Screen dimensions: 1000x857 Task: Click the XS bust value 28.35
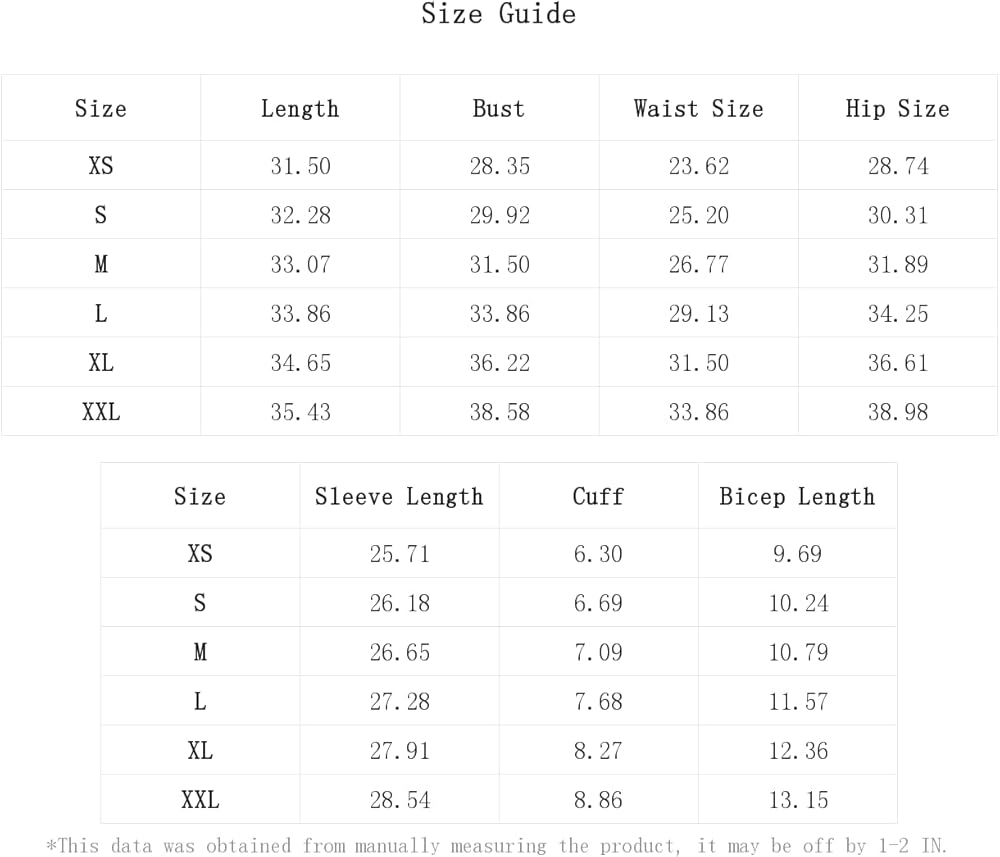(500, 166)
